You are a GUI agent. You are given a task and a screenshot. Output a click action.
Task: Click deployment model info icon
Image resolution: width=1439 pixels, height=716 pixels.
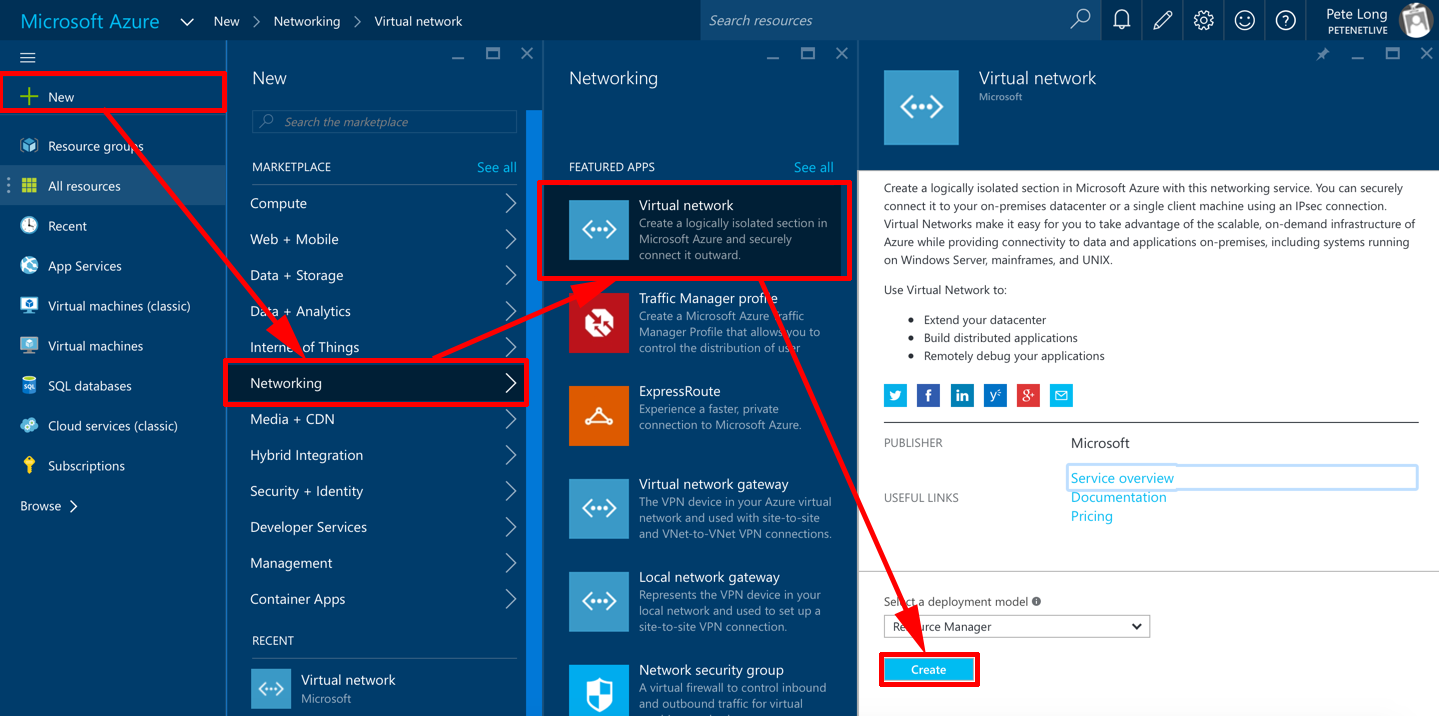[1036, 602]
